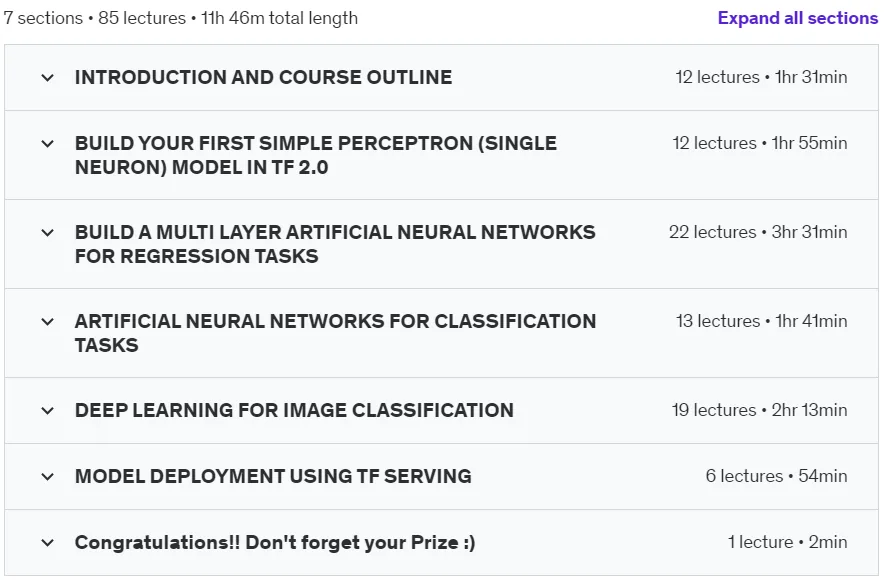Select BUILD A MULTI LAYER ARTIFICIAL NEURAL NETWORKS title
This screenshot has width=884, height=580.
335,244
